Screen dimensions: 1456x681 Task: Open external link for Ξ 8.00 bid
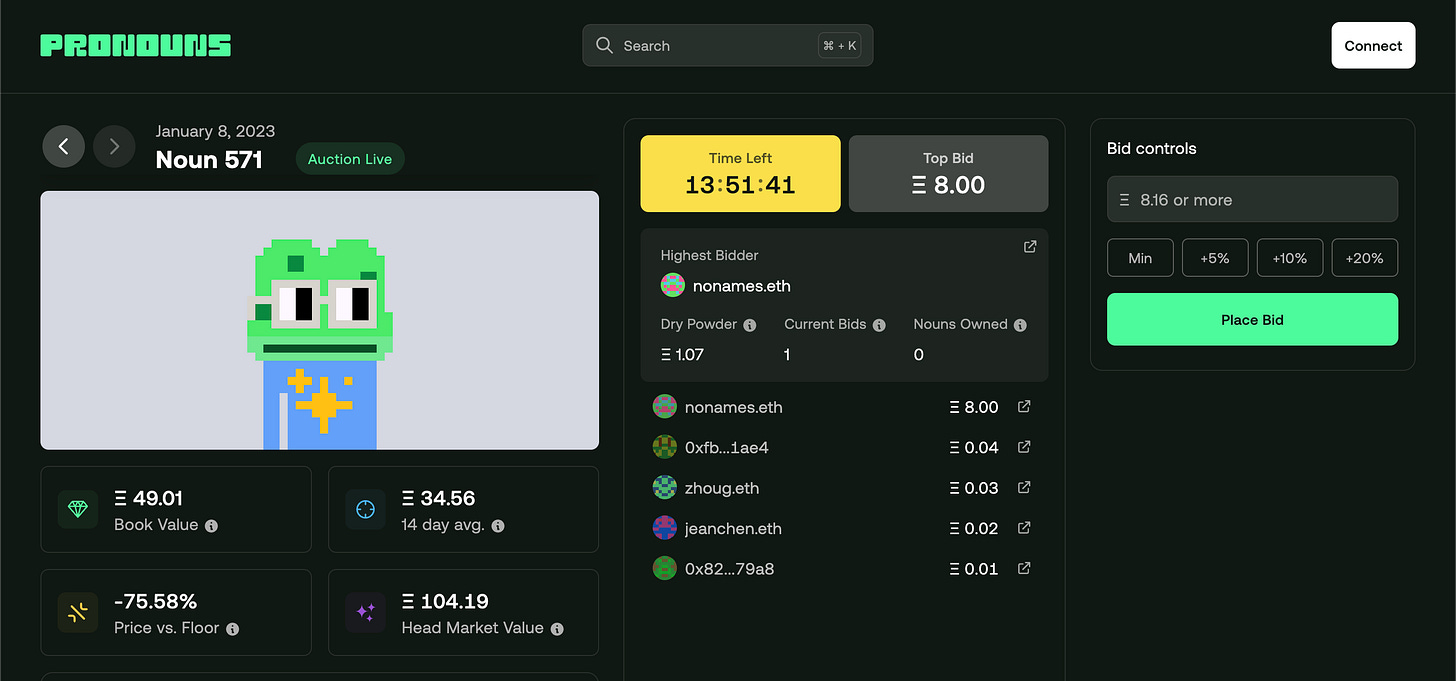pos(1024,407)
